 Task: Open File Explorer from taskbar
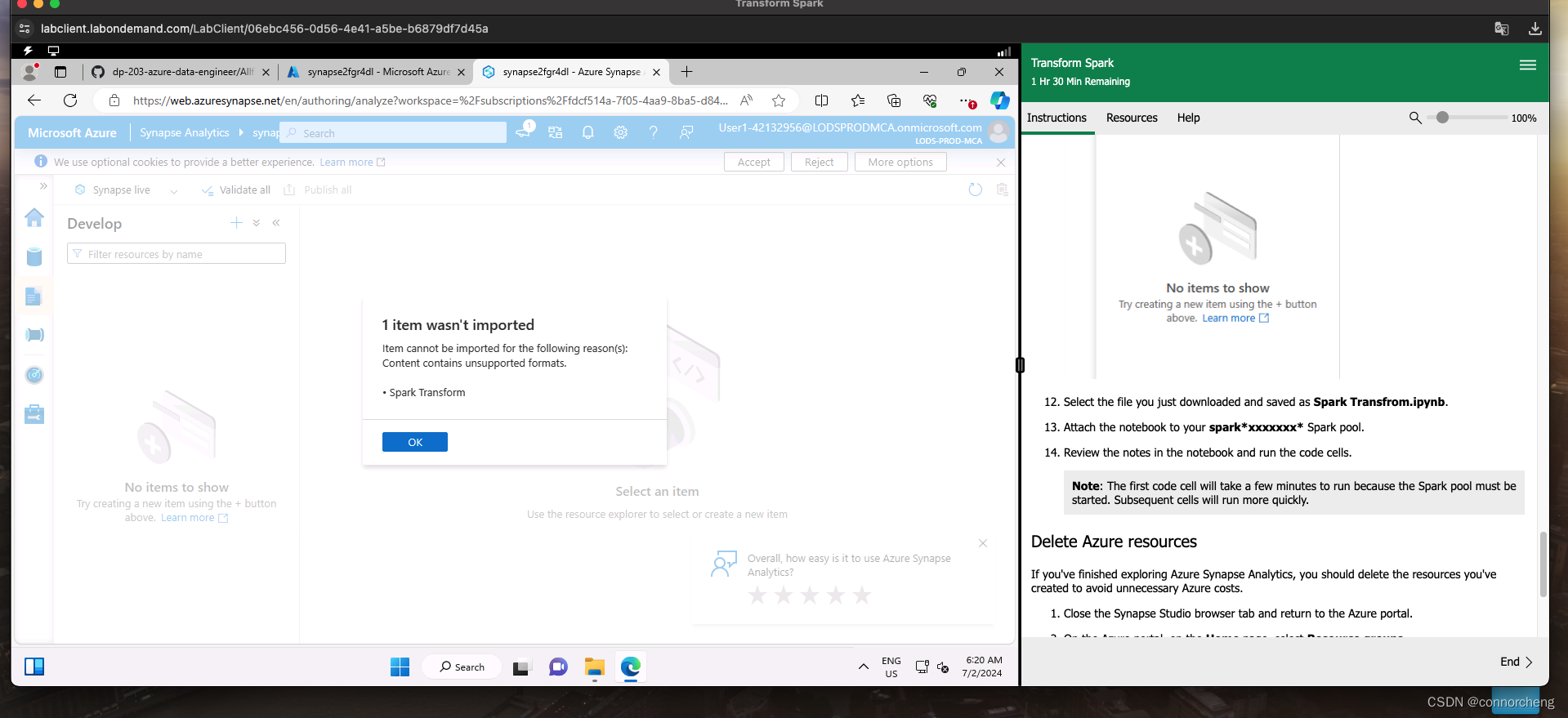594,667
